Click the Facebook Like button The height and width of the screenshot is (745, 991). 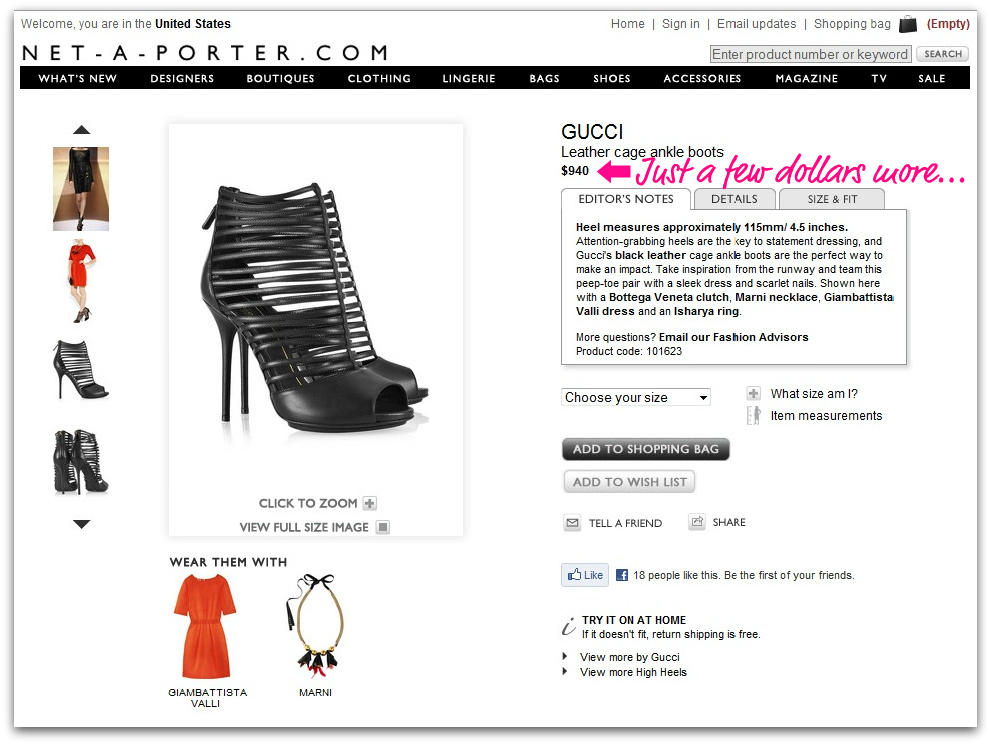click(585, 575)
